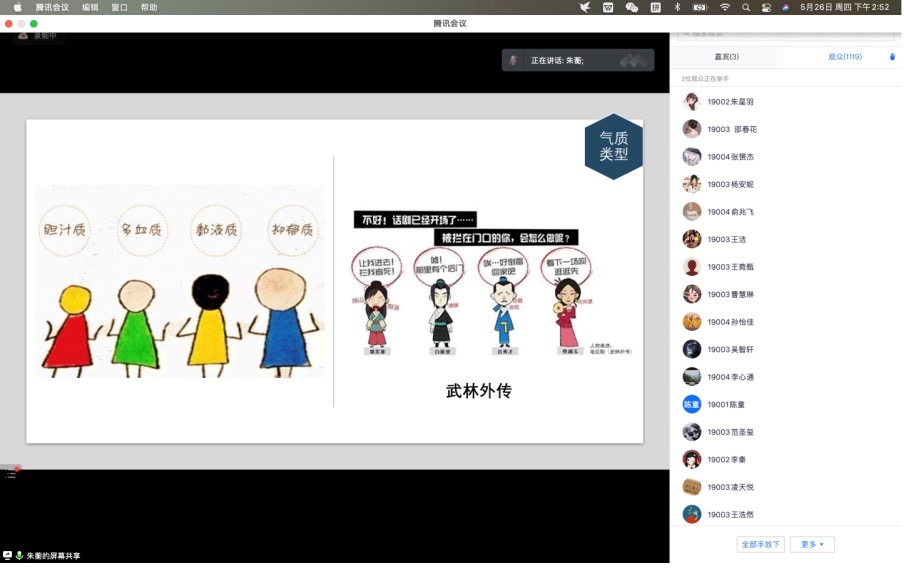Click the 胆汁质 circle label on slide
Image resolution: width=904 pixels, height=568 pixels.
click(65, 230)
